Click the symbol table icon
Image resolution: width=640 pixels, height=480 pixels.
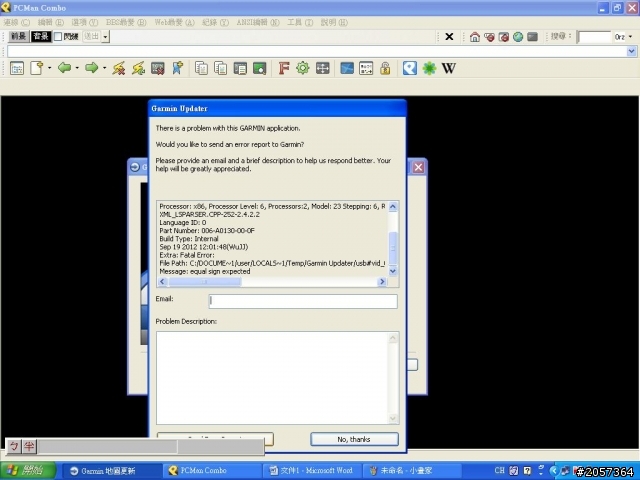point(366,68)
